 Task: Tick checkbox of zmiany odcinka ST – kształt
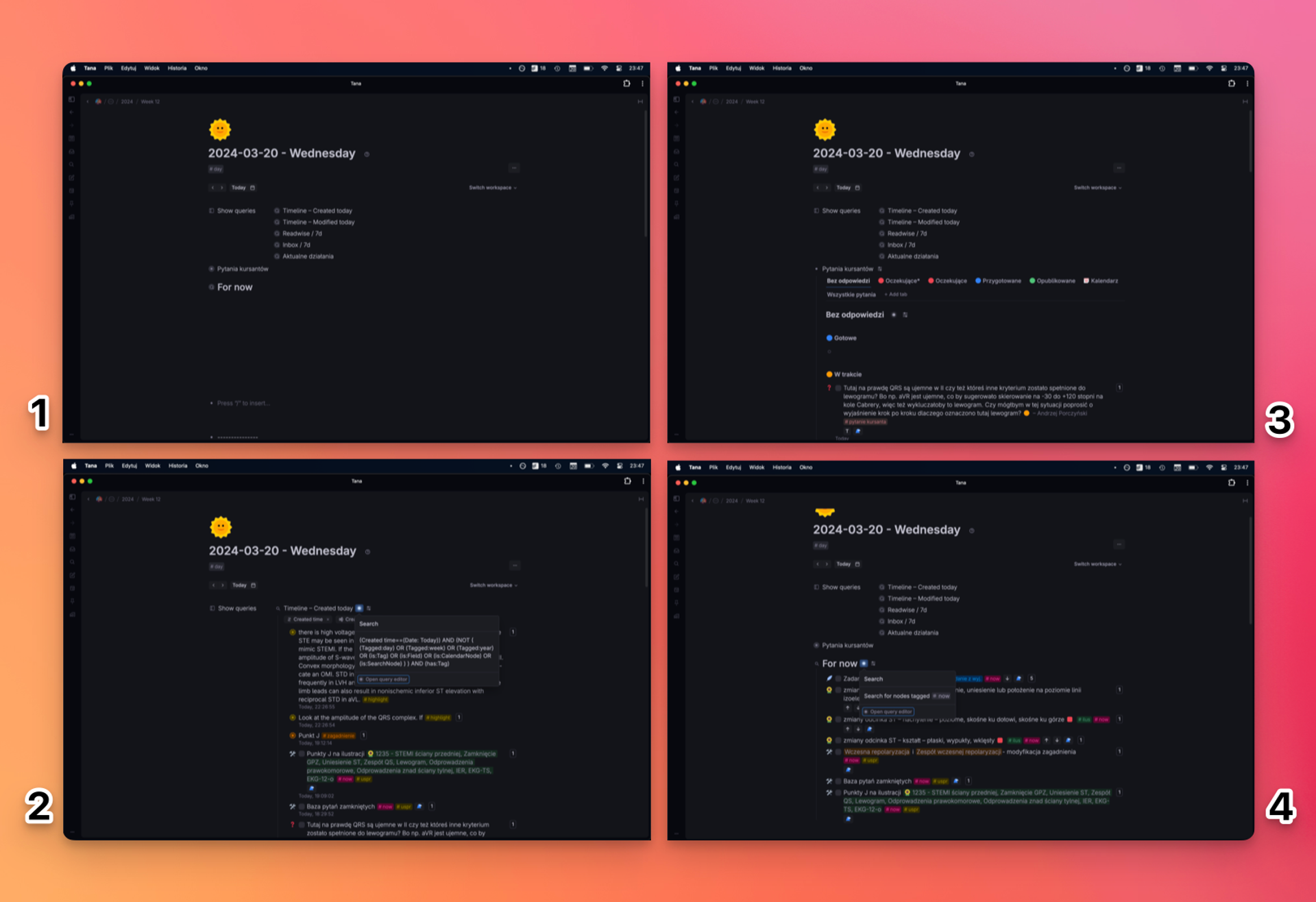tap(838, 740)
